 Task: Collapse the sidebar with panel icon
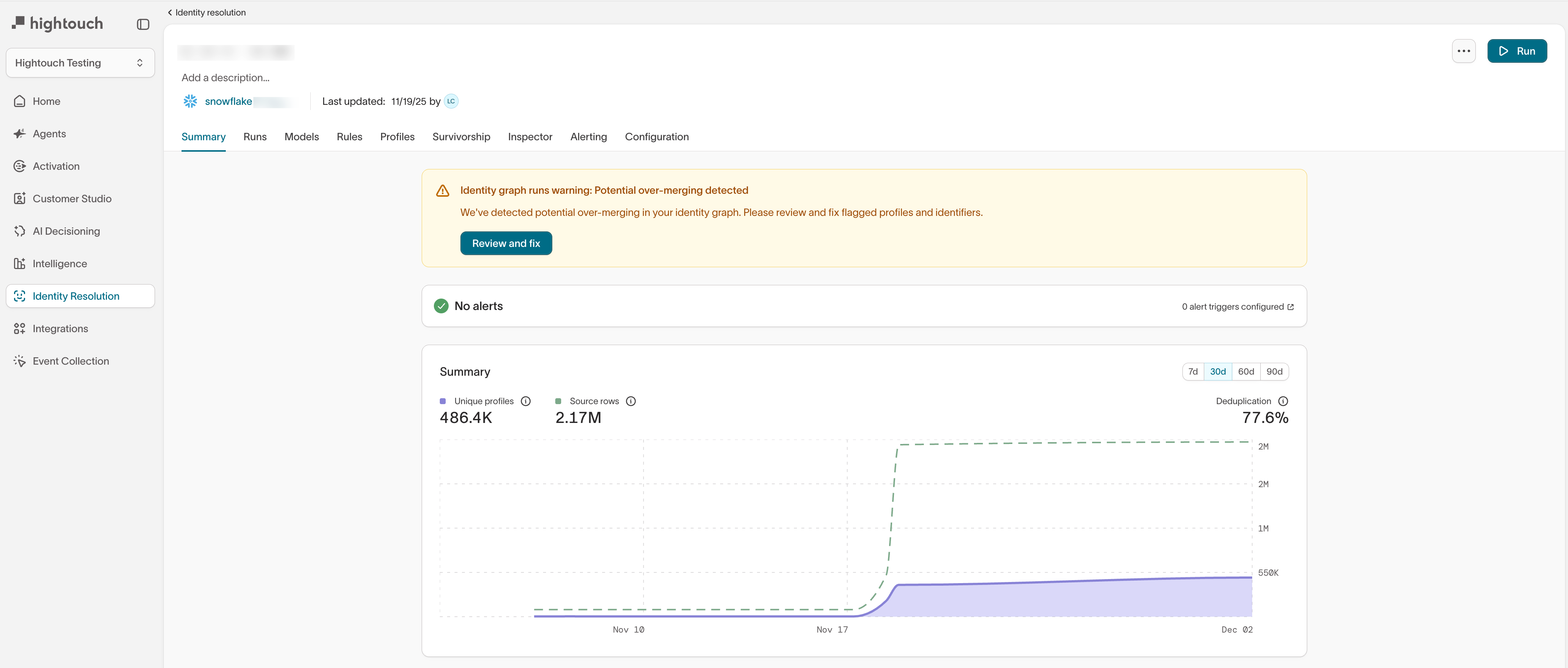coord(143,24)
